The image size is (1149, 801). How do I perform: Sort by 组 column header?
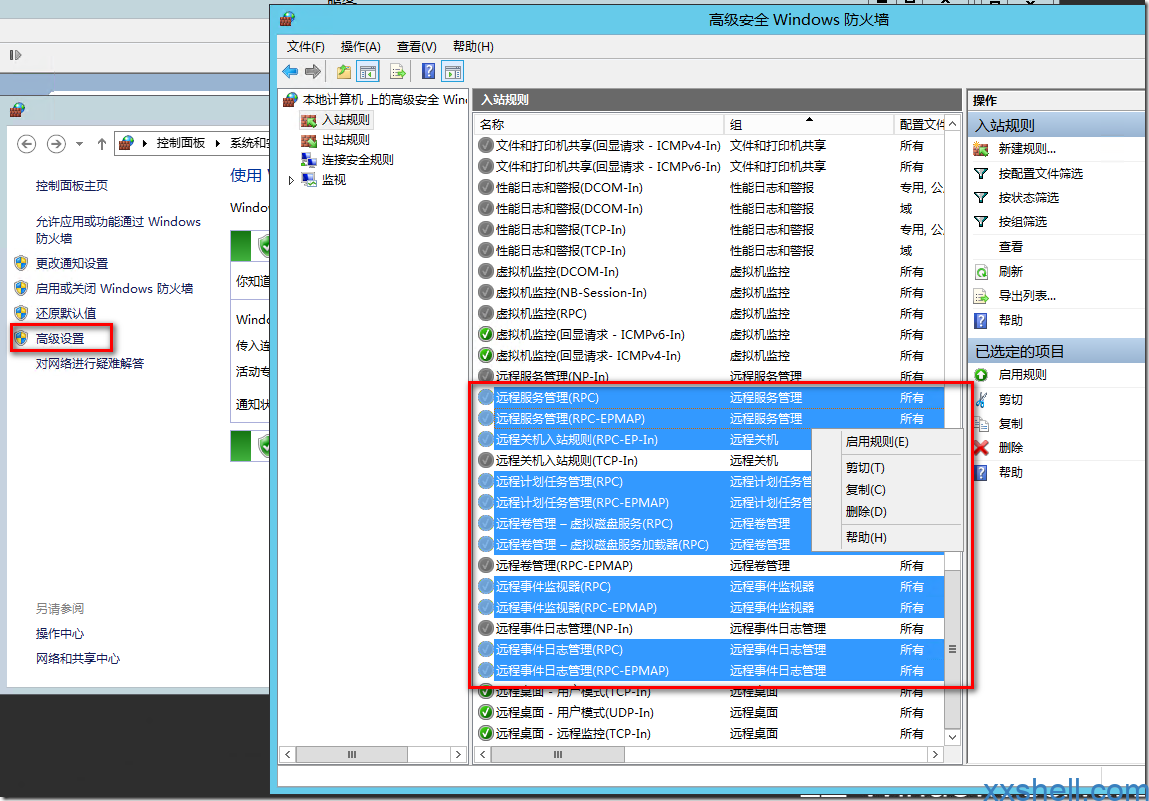[808, 124]
